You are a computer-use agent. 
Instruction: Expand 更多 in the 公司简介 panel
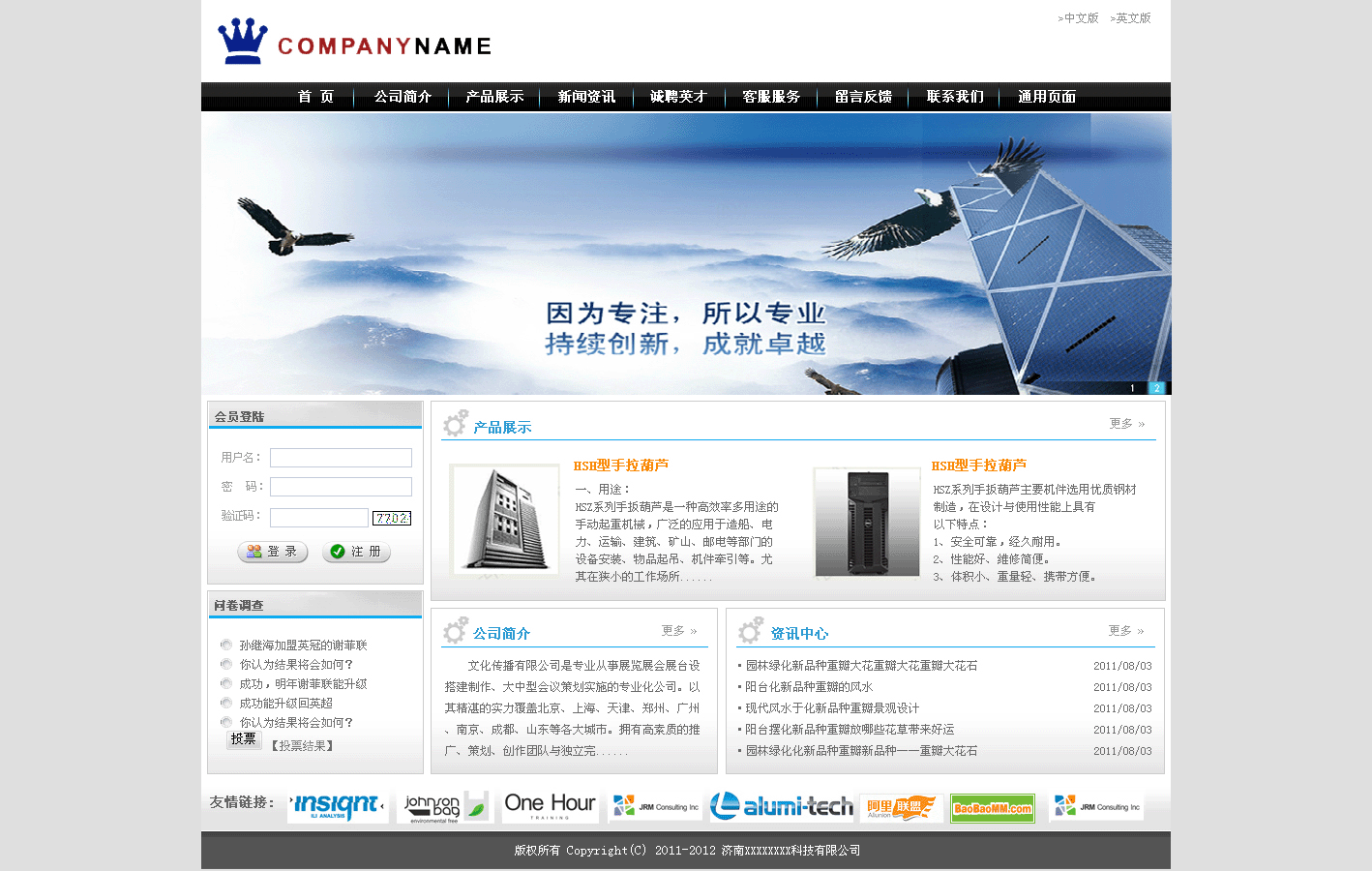(678, 631)
